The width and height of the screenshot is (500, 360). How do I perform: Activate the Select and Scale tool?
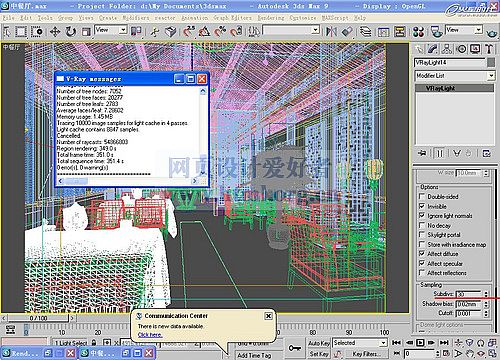click(86, 32)
